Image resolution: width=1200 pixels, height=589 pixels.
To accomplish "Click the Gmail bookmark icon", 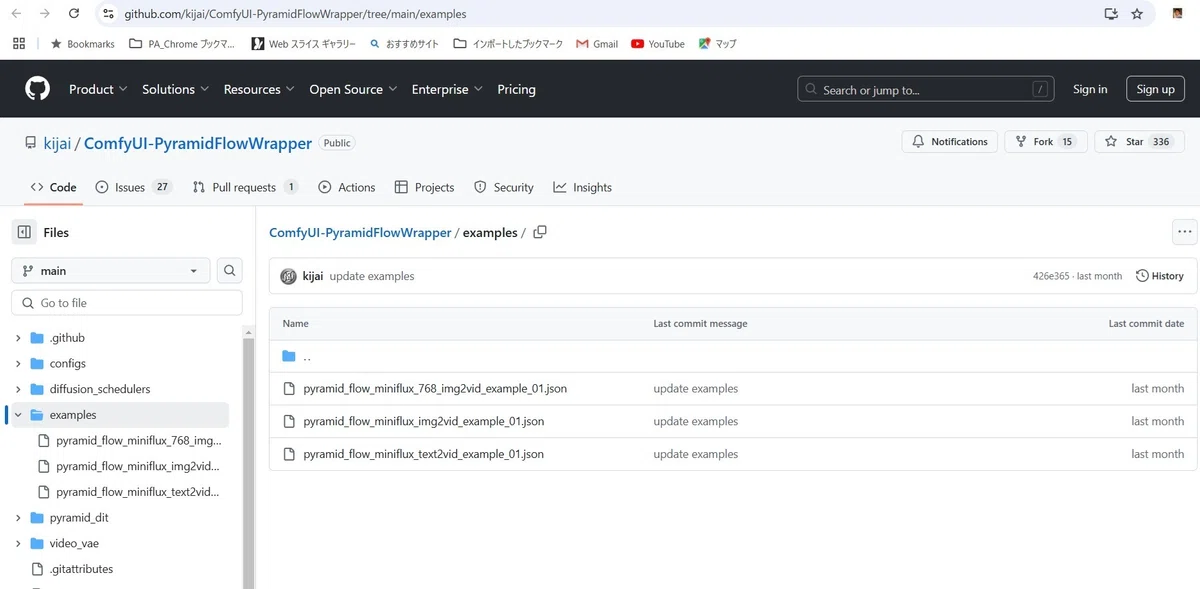I will point(582,44).
